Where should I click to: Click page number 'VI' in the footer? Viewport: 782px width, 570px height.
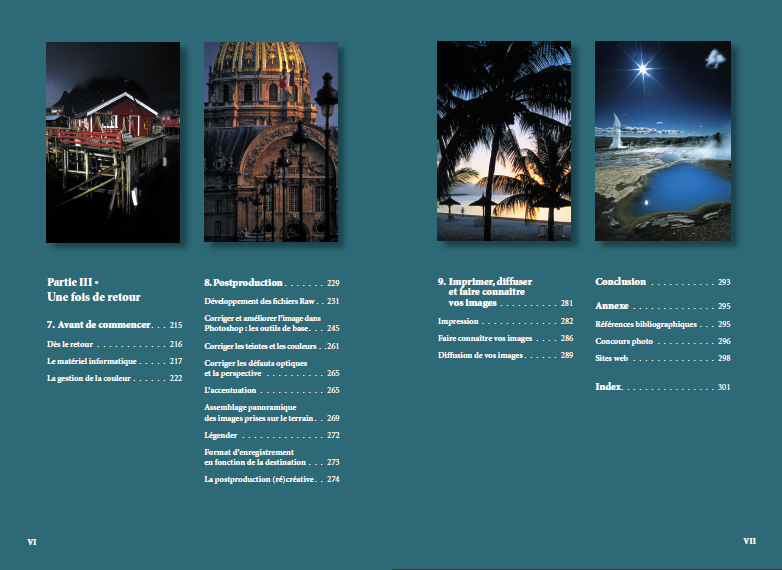point(32,542)
